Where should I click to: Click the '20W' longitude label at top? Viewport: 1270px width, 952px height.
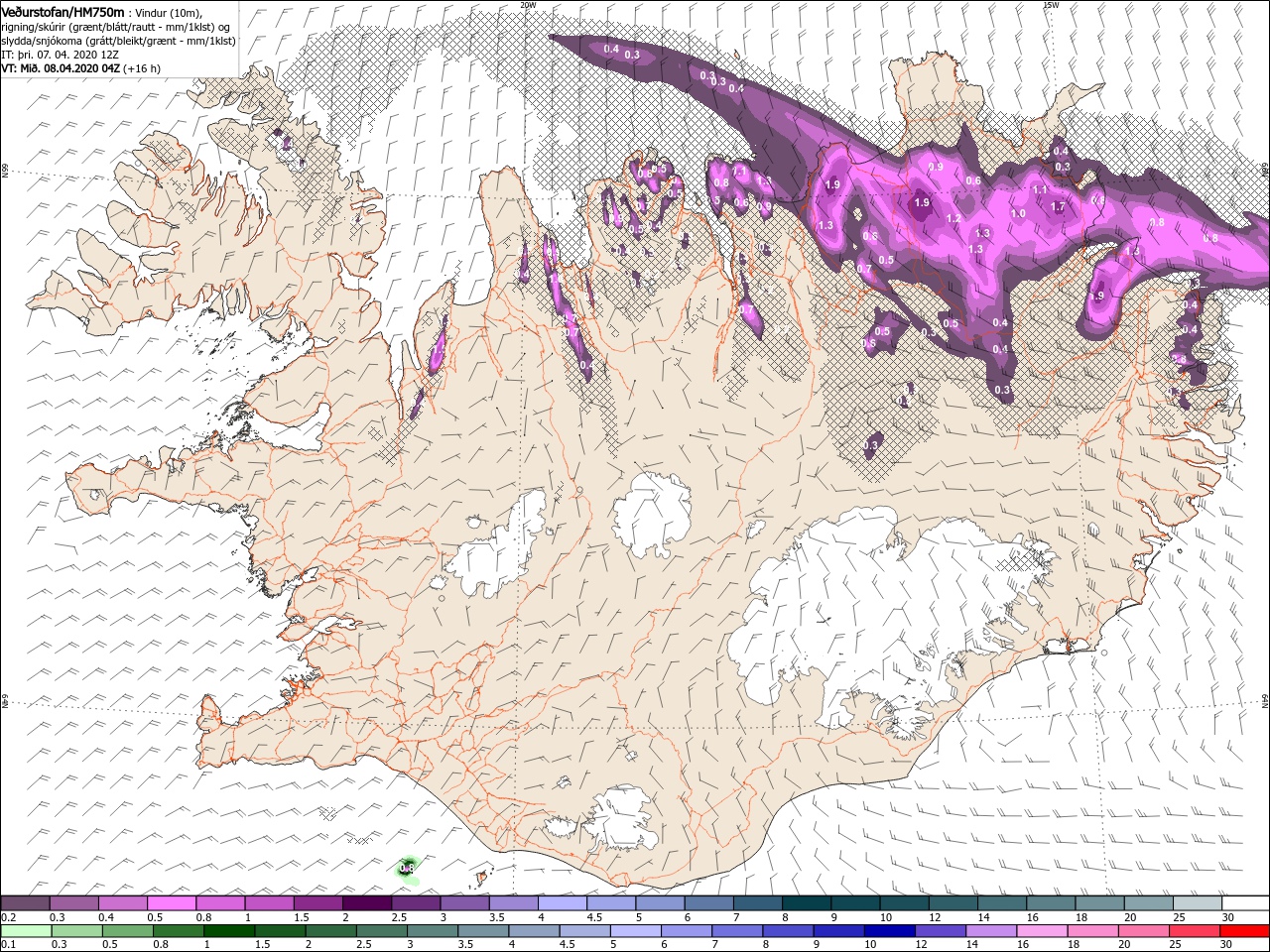pos(528,4)
